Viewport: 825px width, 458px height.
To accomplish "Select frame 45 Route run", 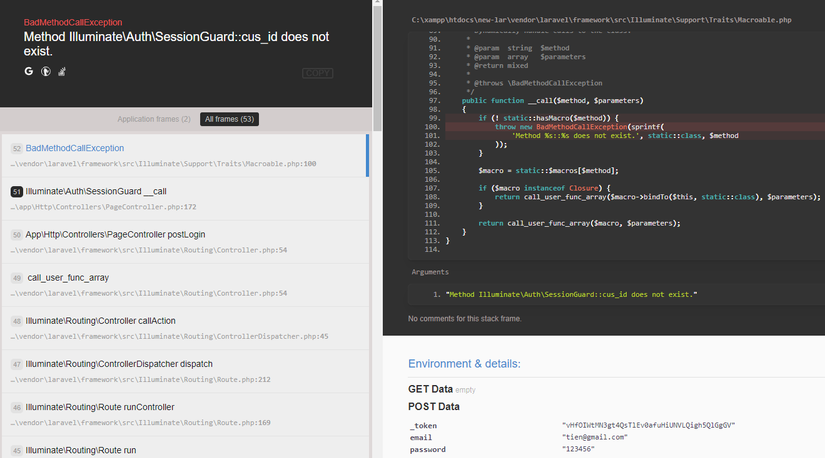I will click(185, 448).
